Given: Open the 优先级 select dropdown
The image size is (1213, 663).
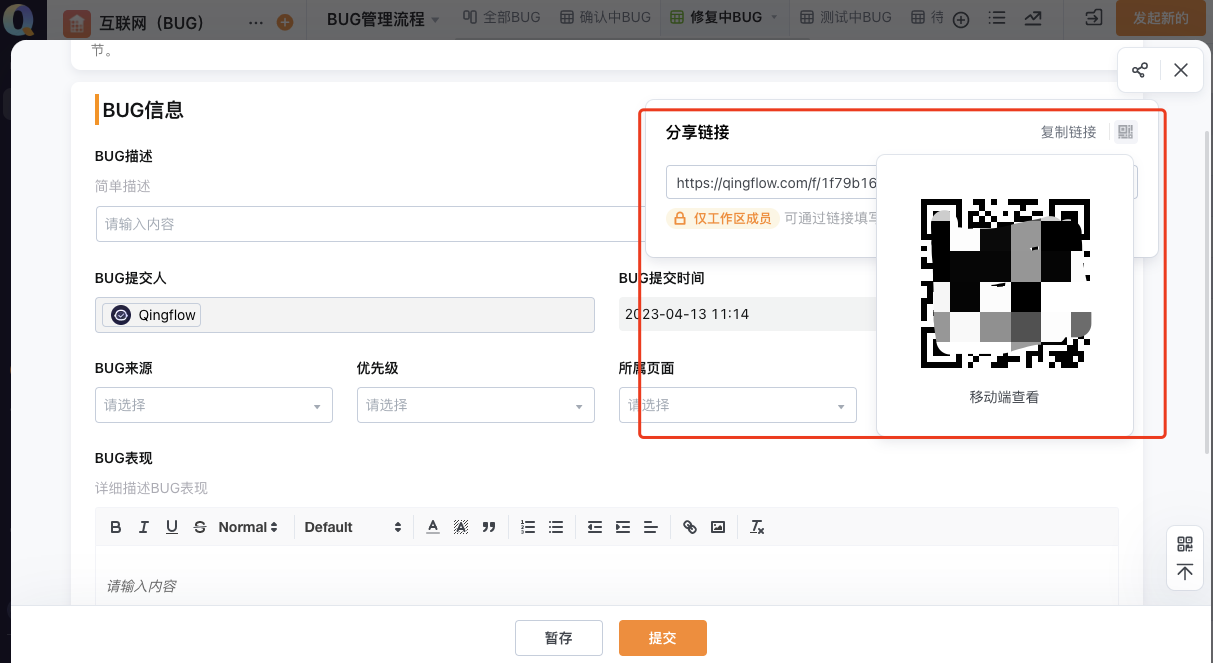Looking at the screenshot, I should [x=476, y=405].
